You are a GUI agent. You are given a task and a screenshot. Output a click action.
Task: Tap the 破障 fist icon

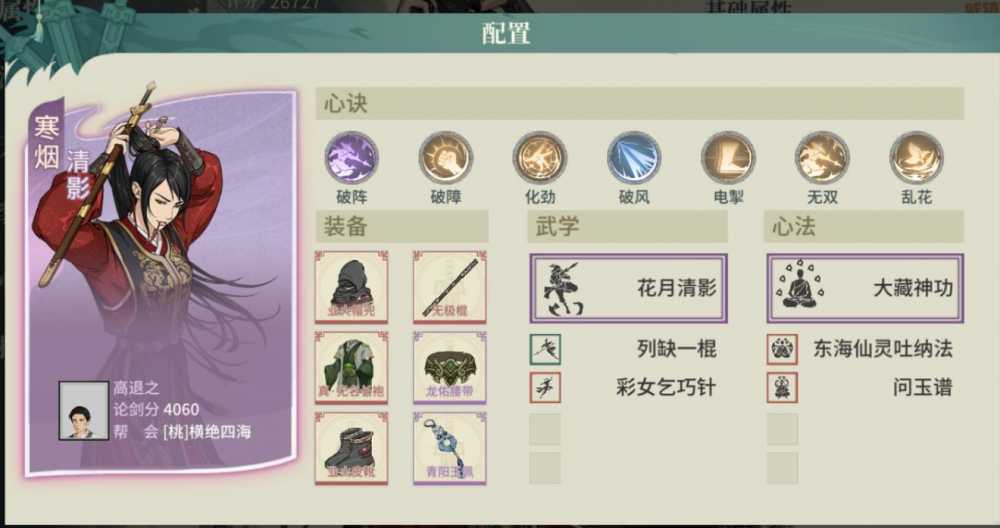(446, 158)
